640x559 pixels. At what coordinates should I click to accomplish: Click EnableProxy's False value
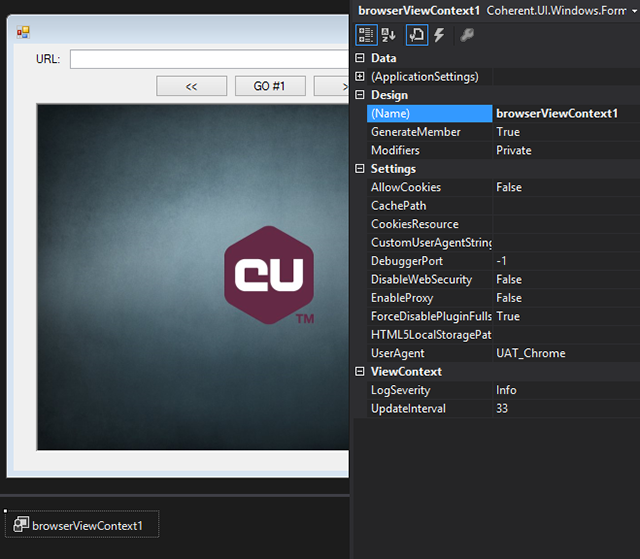coord(567,298)
